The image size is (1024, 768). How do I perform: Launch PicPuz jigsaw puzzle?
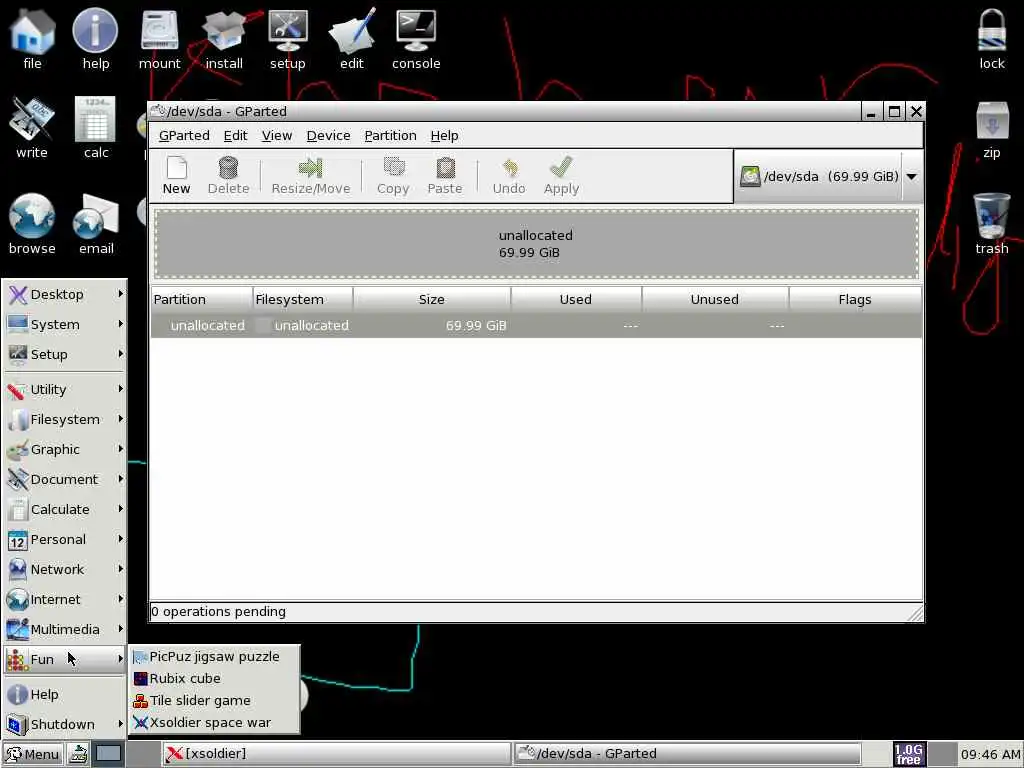[214, 657]
